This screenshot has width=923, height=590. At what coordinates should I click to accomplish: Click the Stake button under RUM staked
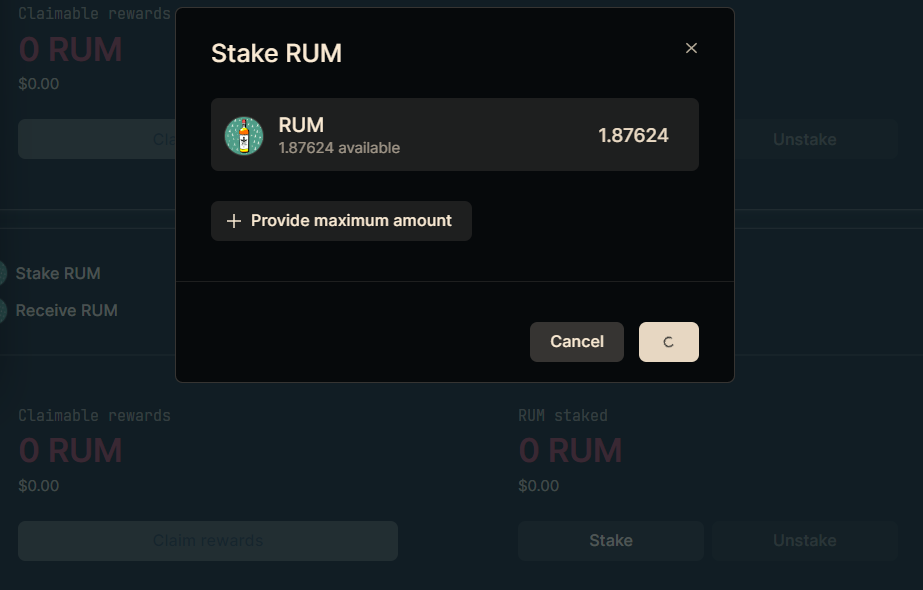pos(611,541)
